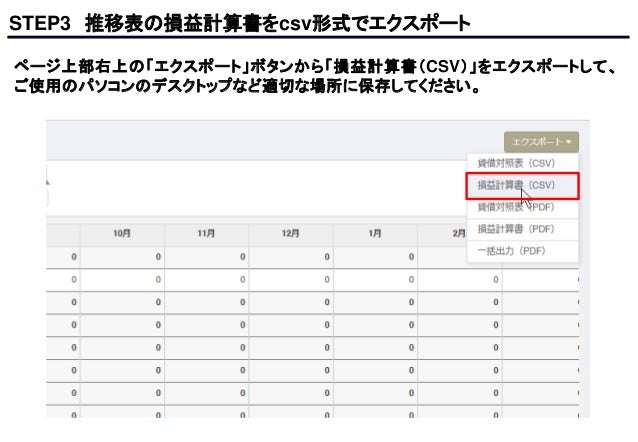Select 貸借対照表（PDF） from export menu
Viewport: 638px width, 442px height.
click(x=522, y=208)
